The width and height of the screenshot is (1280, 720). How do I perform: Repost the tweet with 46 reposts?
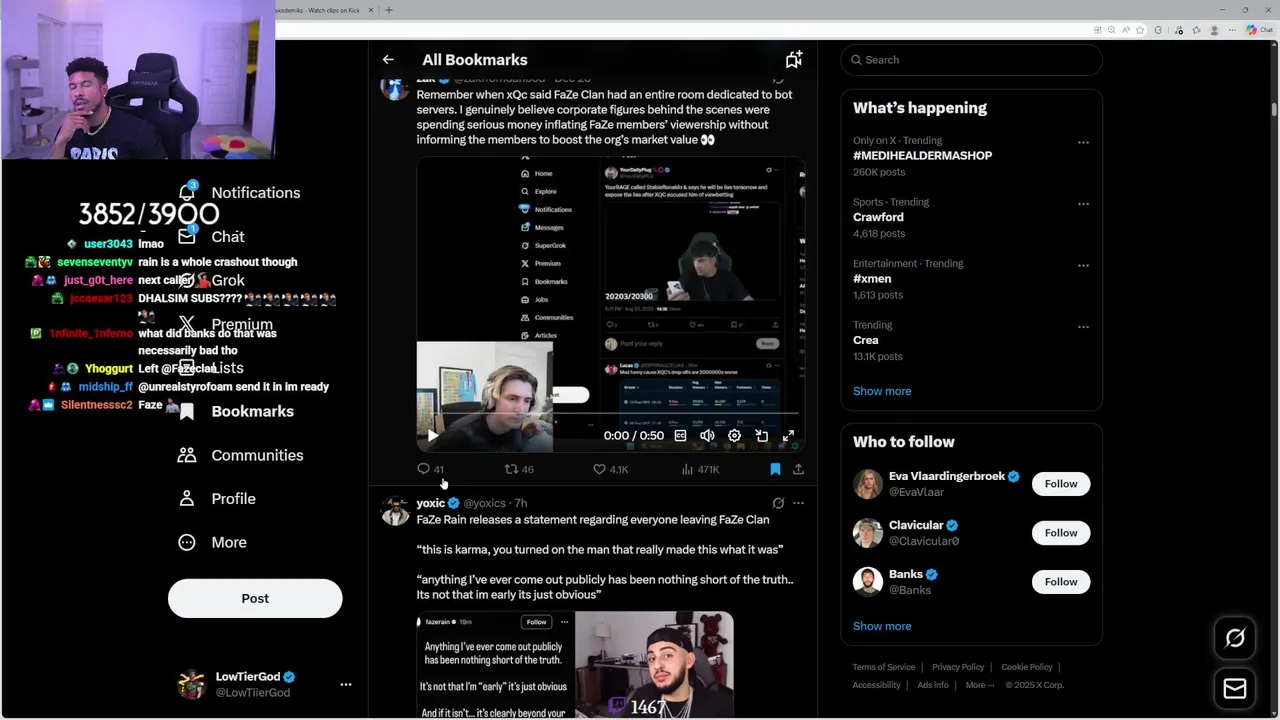[x=519, y=469]
